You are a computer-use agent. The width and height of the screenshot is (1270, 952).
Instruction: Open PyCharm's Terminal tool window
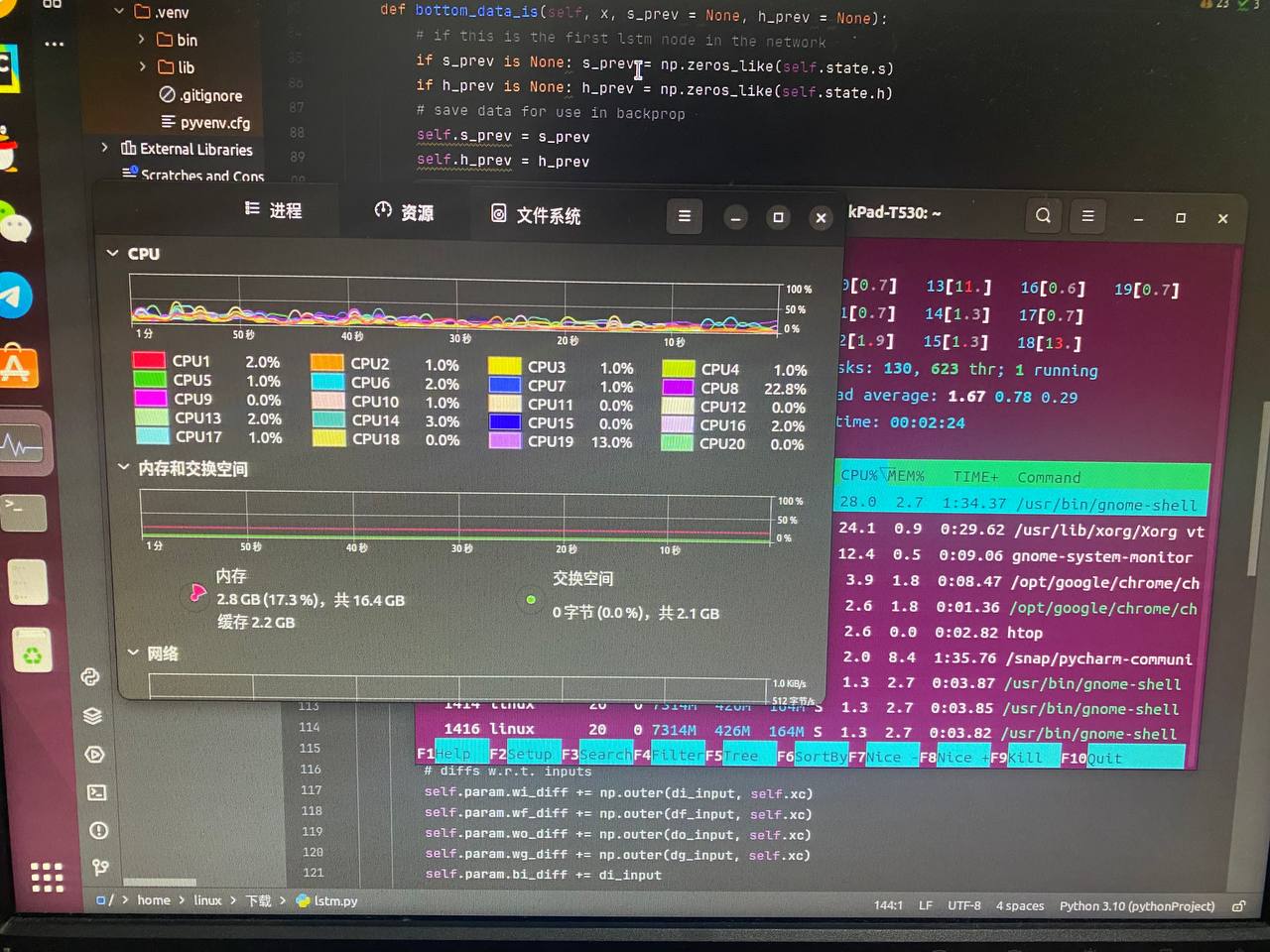tap(96, 792)
